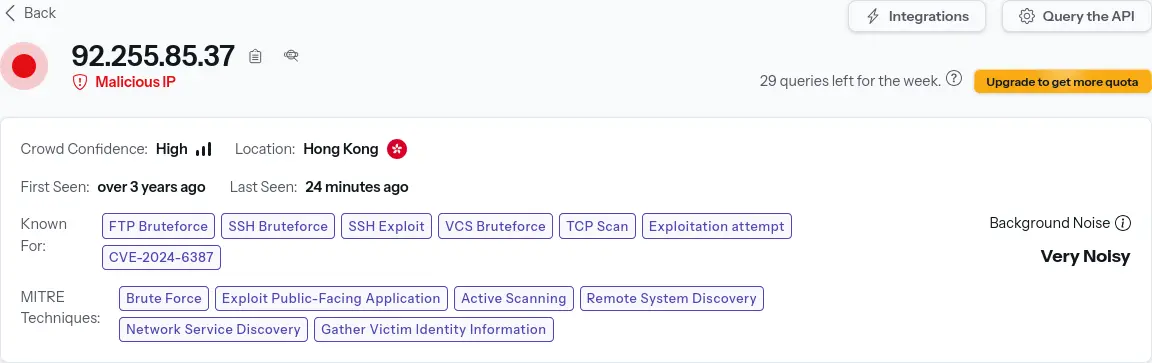Open Query the API button
This screenshot has height=363, width=1152.
coord(1076,16)
